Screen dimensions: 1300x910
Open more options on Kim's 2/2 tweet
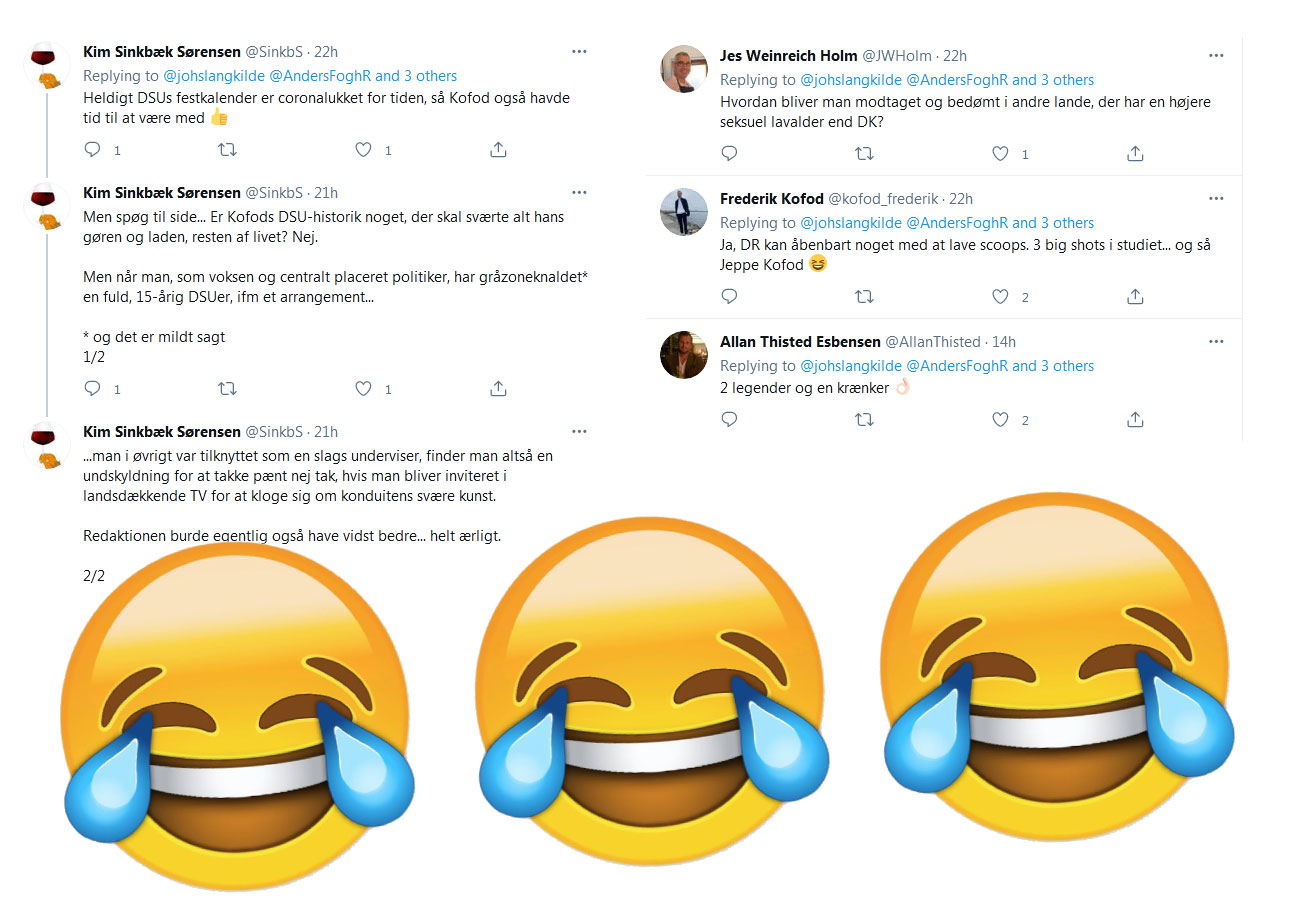coord(579,431)
